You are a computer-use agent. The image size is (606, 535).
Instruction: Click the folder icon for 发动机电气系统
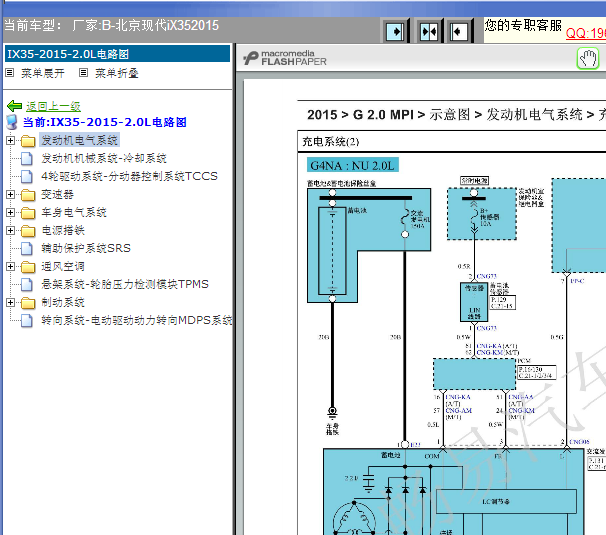[x=28, y=141]
